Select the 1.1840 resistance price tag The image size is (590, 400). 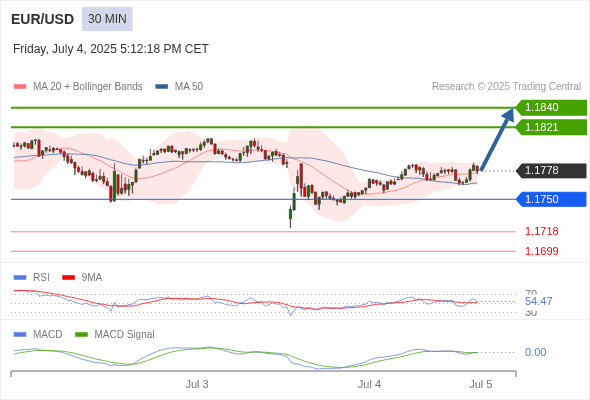pos(551,108)
